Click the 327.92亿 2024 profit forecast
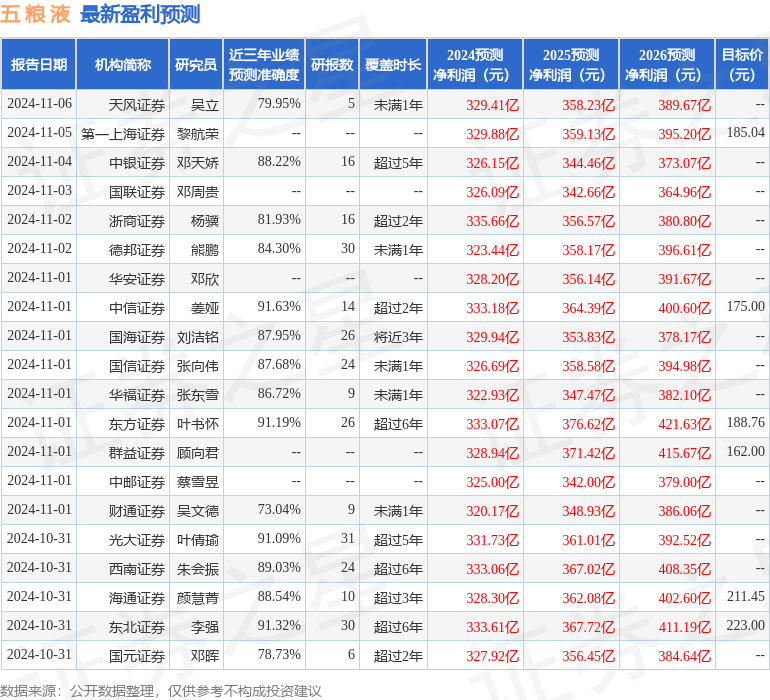Viewport: 770px width, 700px height. tap(492, 656)
